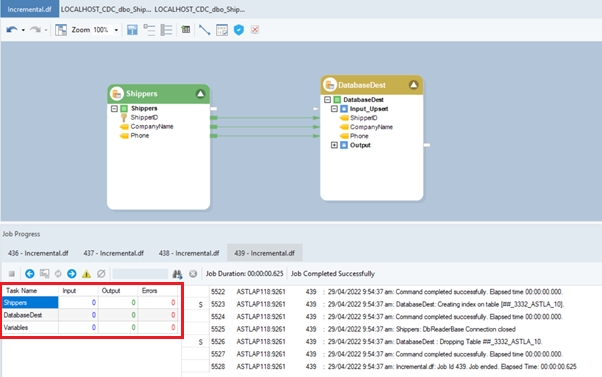The height and width of the screenshot is (377, 602).
Task: Expand the Output node in DatabaseDest
Action: pos(334,145)
